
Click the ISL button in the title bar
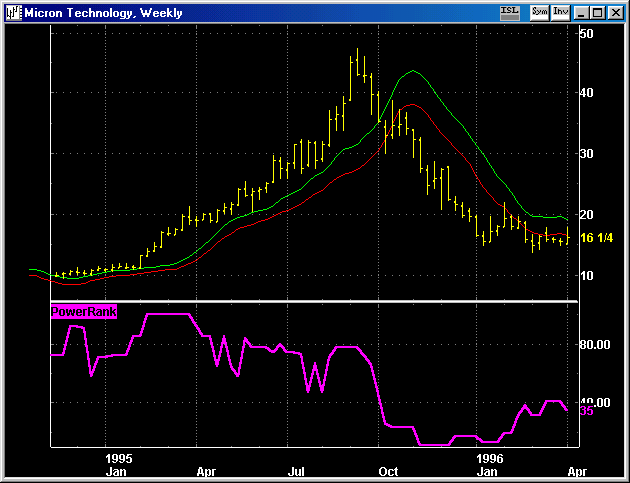pyautogui.click(x=510, y=13)
